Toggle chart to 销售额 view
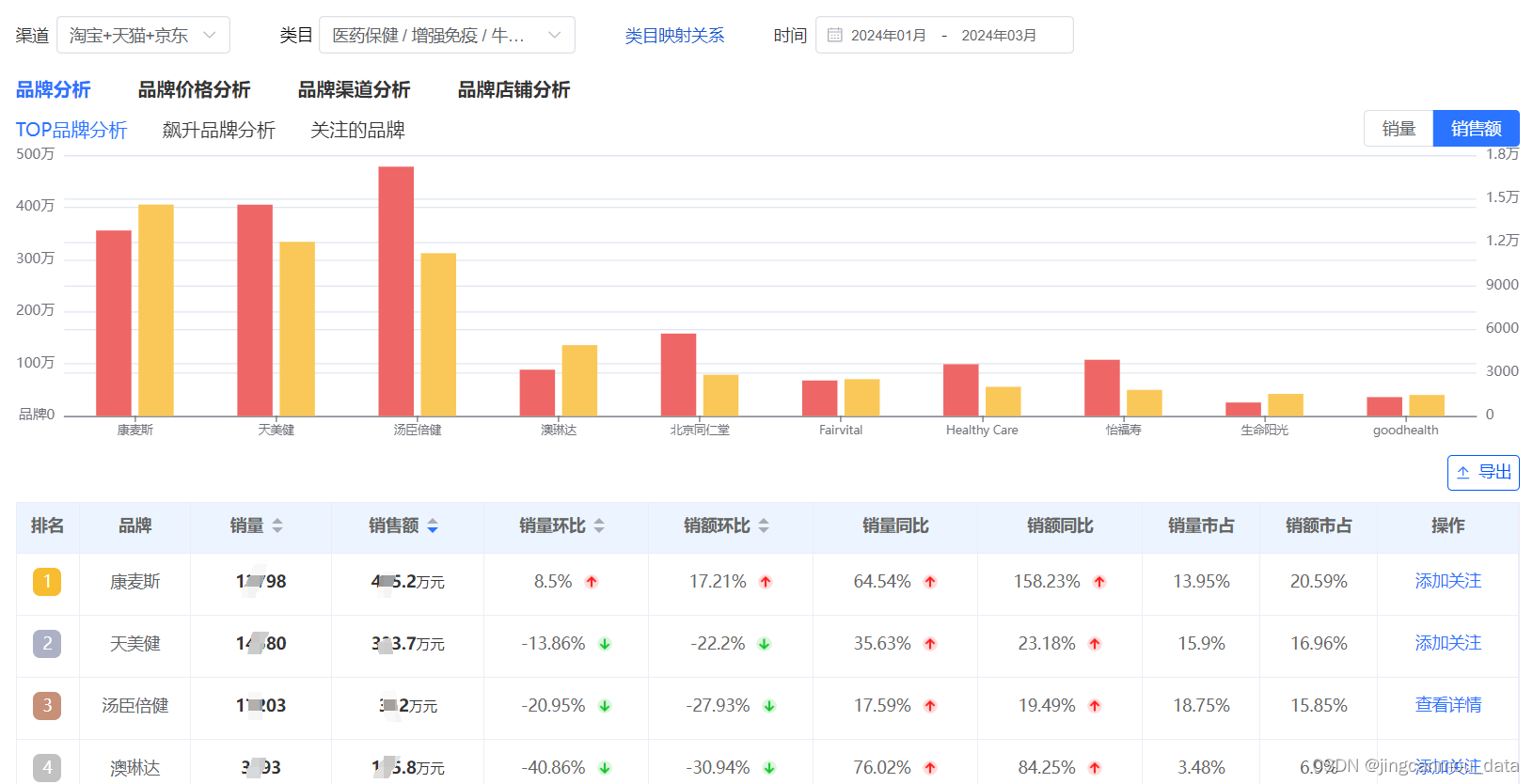 click(1476, 129)
